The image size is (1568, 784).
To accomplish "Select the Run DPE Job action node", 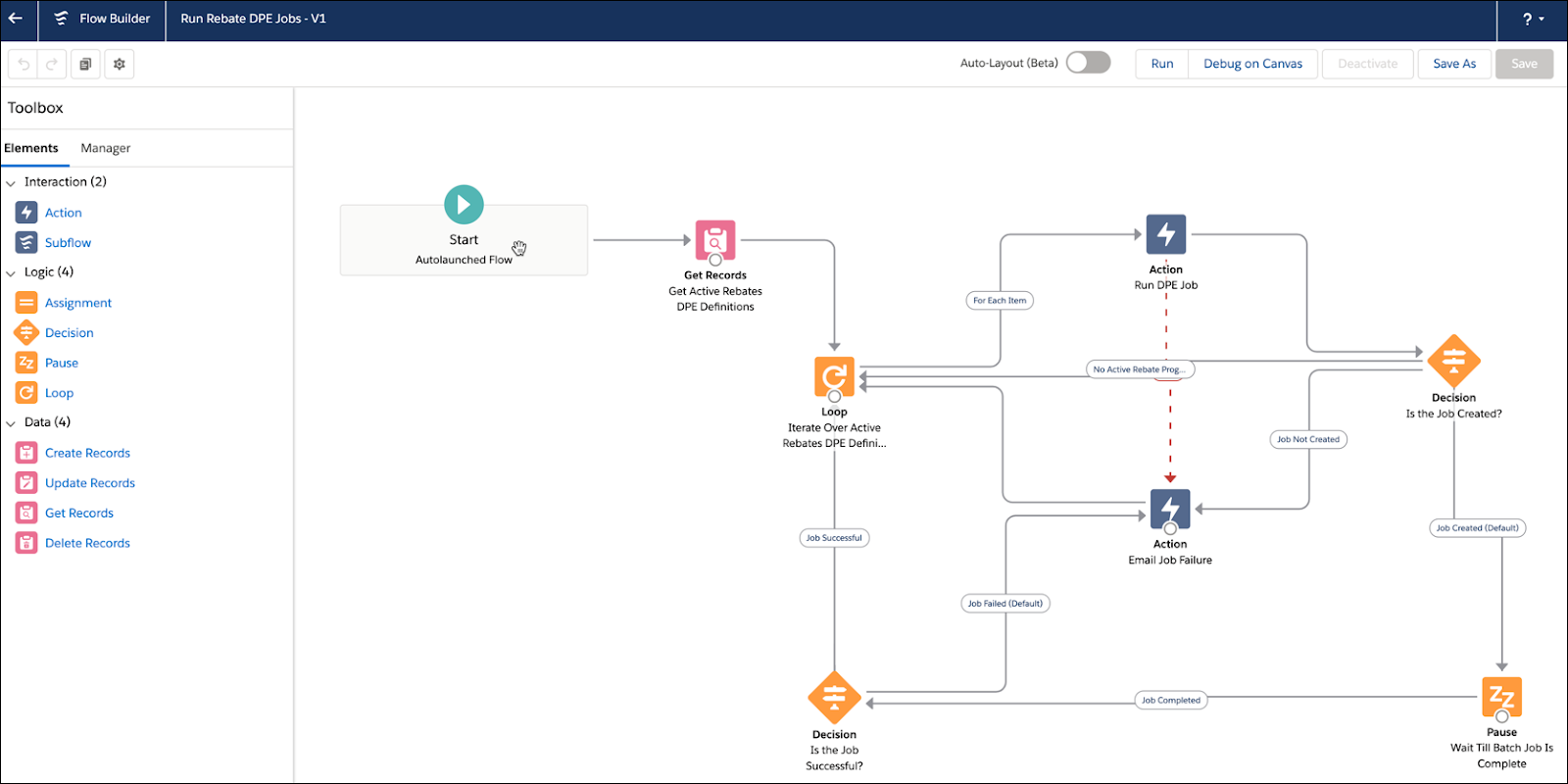I will 1166,234.
